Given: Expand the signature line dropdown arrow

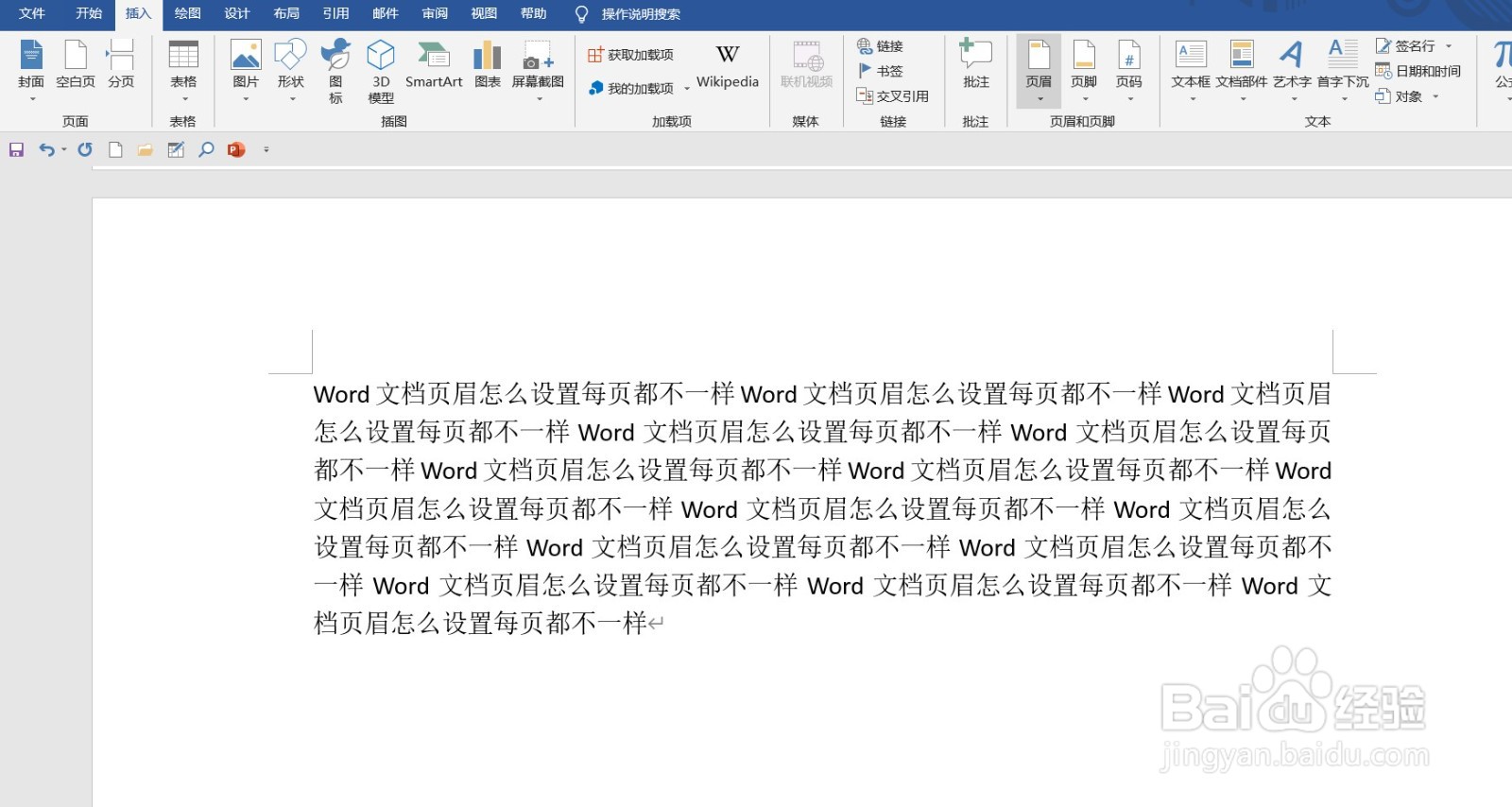Looking at the screenshot, I should pyautogui.click(x=1449, y=46).
